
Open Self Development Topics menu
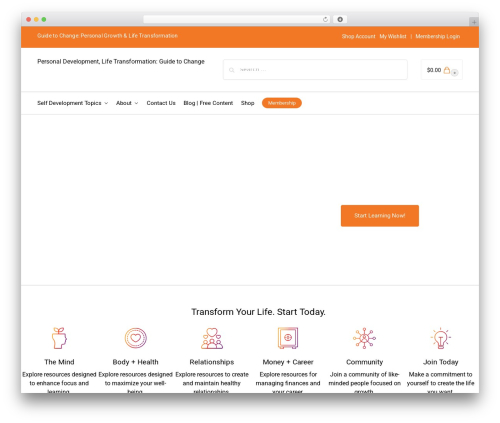pos(69,103)
